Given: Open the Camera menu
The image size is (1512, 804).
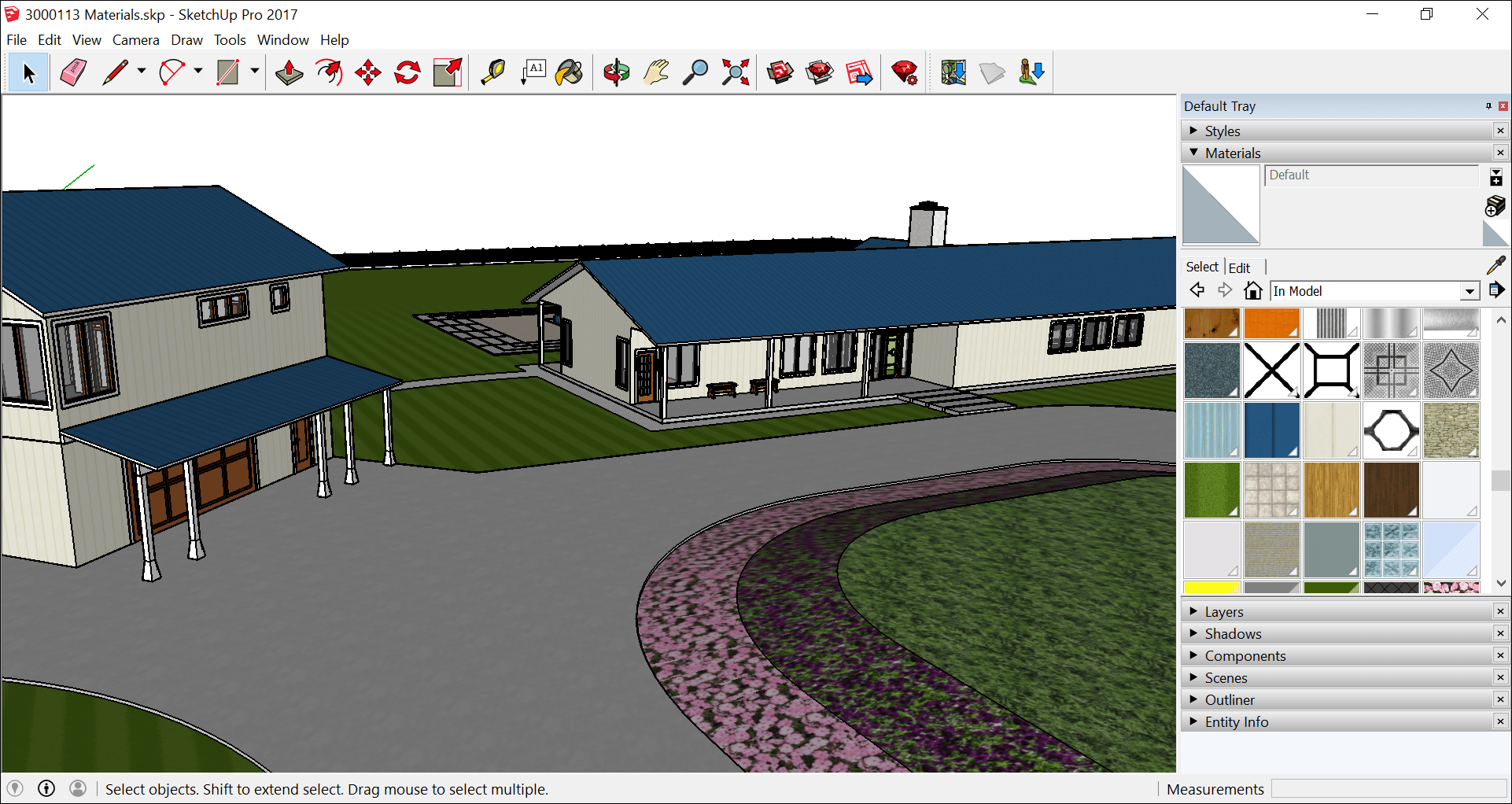Looking at the screenshot, I should (x=135, y=39).
